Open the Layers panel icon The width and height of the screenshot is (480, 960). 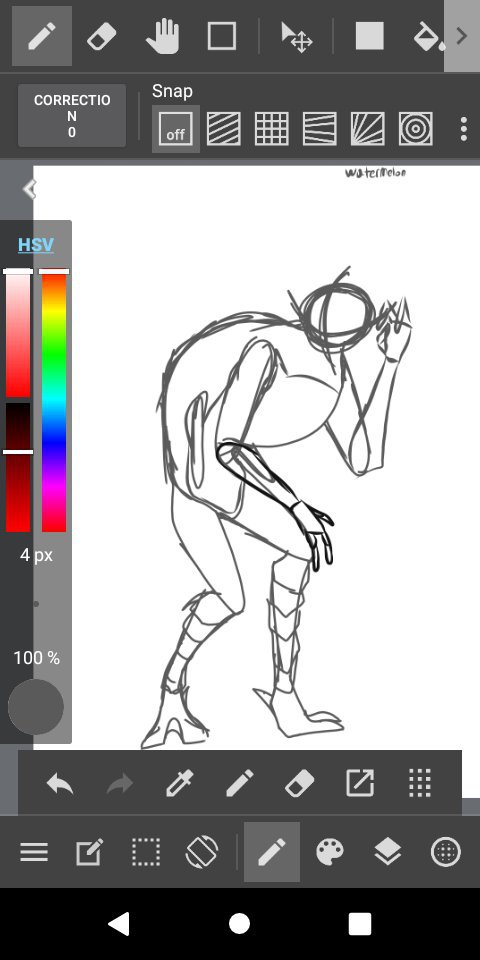388,852
